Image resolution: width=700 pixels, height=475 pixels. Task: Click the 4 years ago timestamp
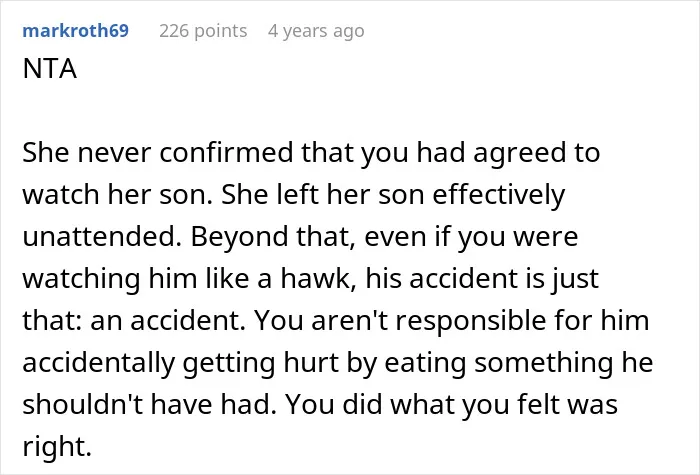point(316,31)
